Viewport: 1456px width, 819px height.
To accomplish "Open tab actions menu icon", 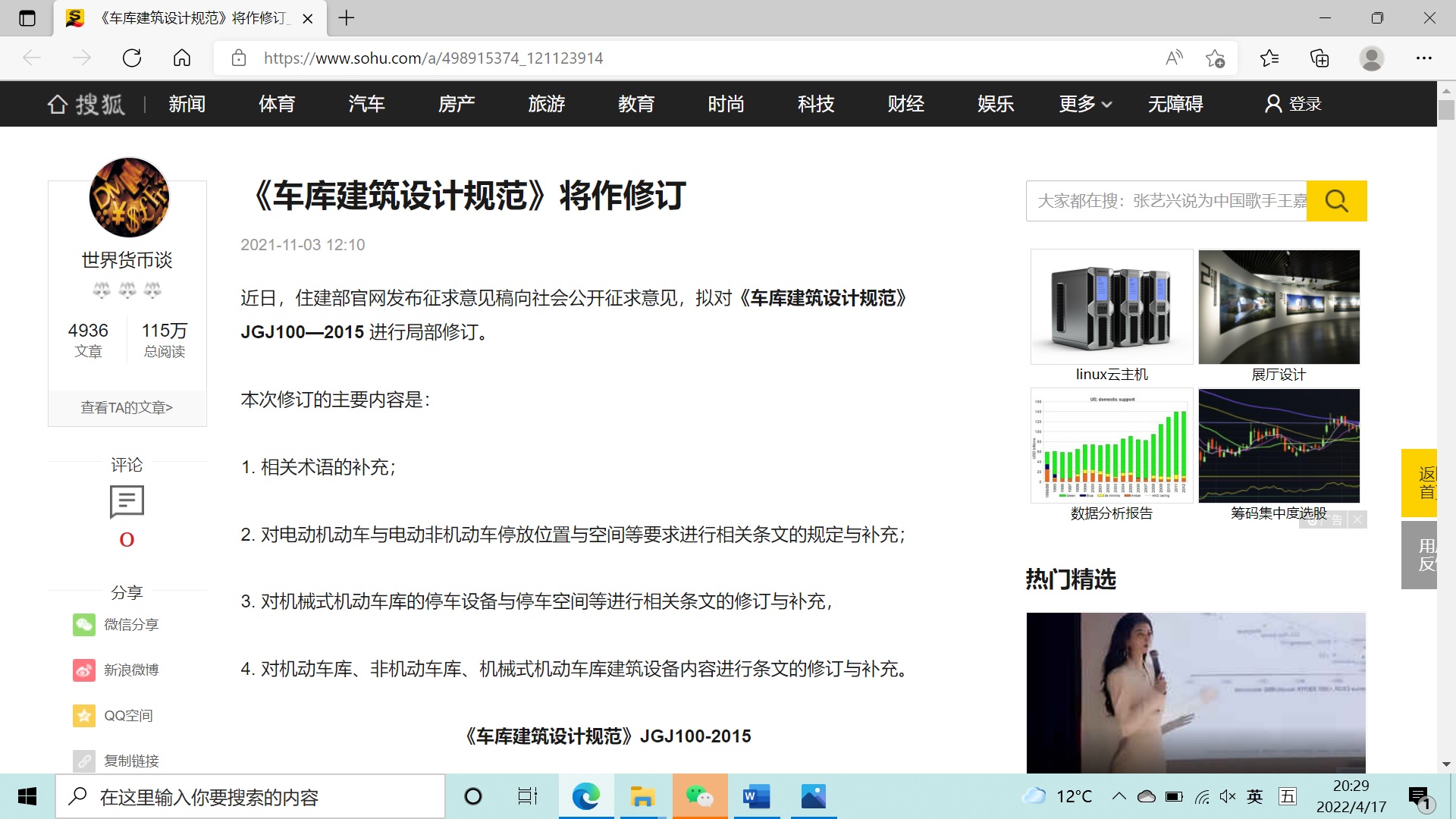I will click(27, 18).
